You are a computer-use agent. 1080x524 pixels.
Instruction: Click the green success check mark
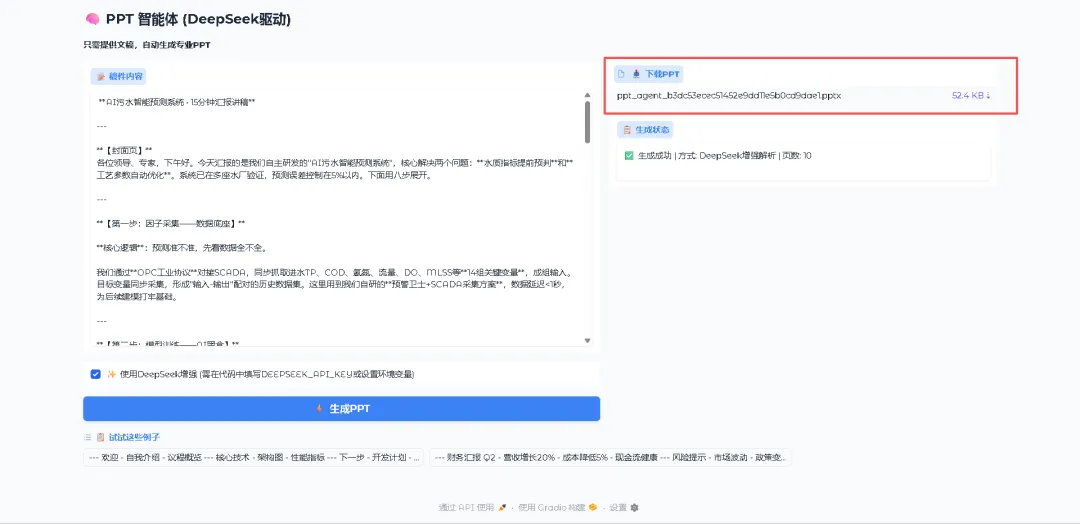(628, 156)
